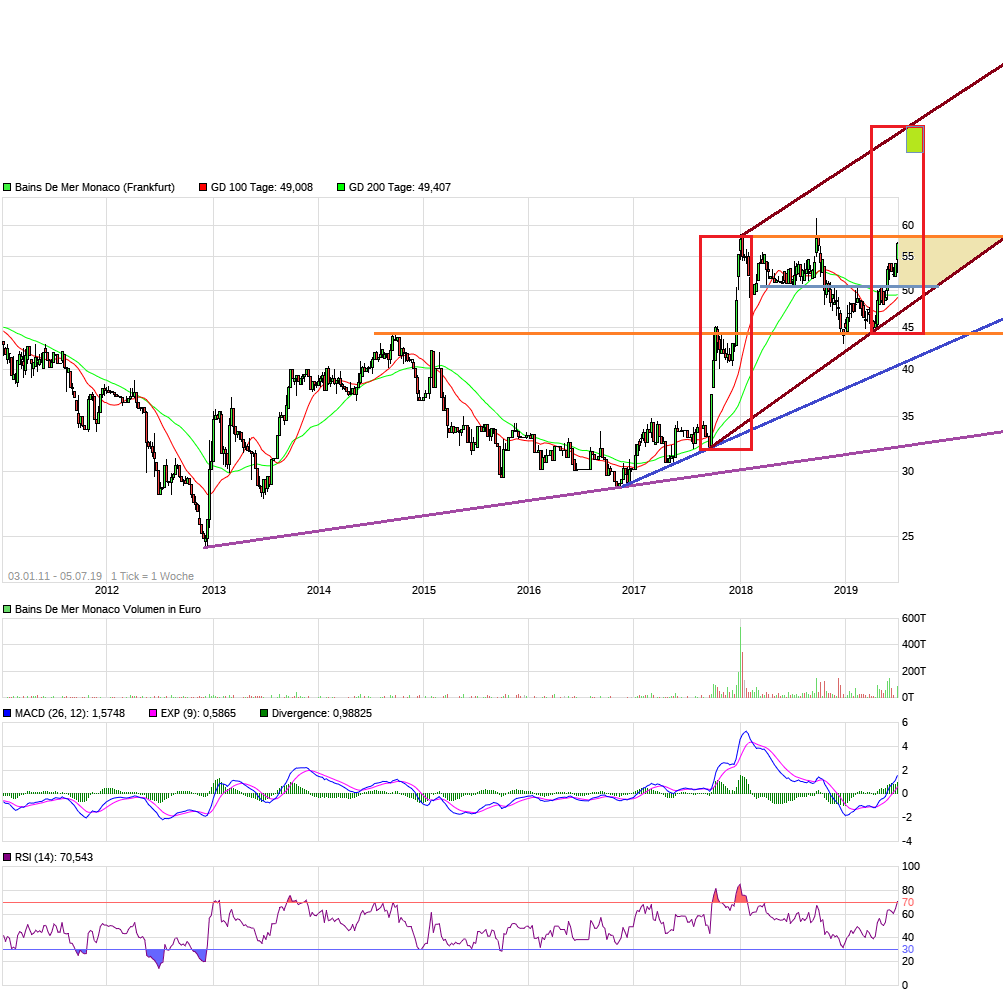Image resolution: width=1003 pixels, height=995 pixels.
Task: Click the label 'GD 200 Tage: 49,407'
Action: pyautogui.click(x=400, y=187)
